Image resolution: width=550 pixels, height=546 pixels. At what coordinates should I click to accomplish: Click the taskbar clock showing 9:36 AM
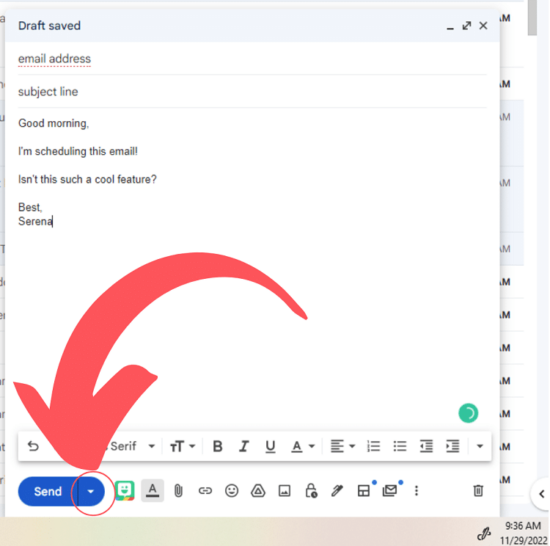pyautogui.click(x=523, y=526)
